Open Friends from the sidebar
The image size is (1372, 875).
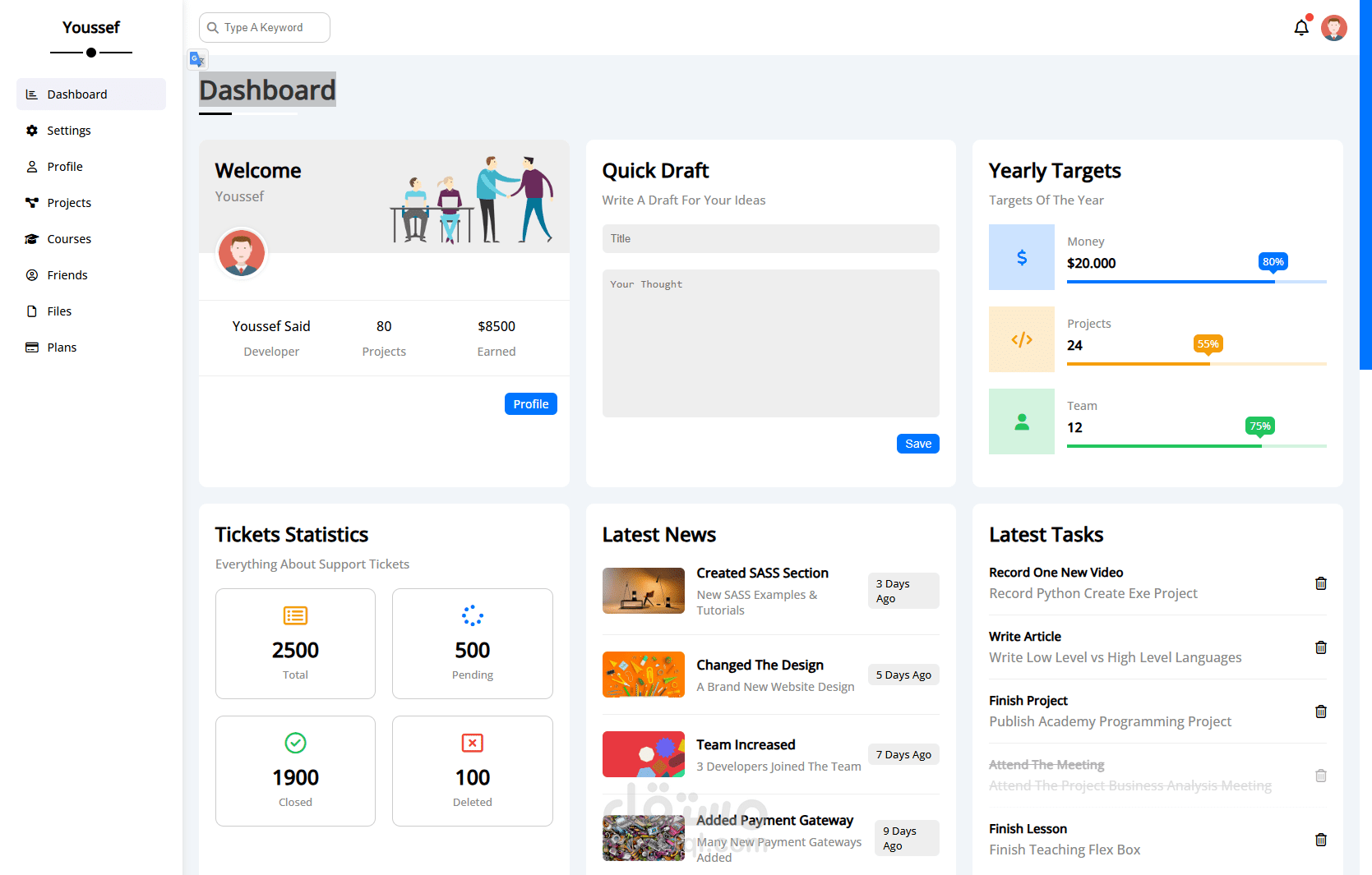pyautogui.click(x=91, y=275)
